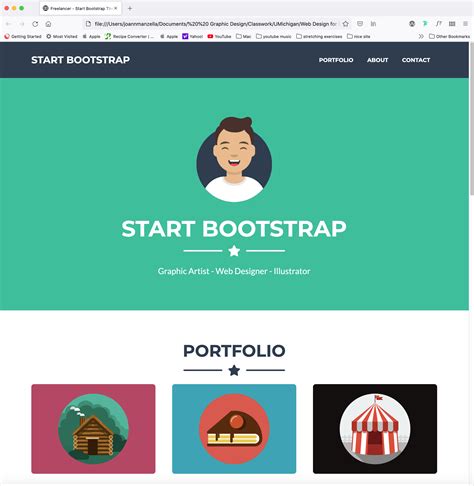Open the youtube music bookmarks folder
The image size is (474, 486).
click(x=274, y=36)
